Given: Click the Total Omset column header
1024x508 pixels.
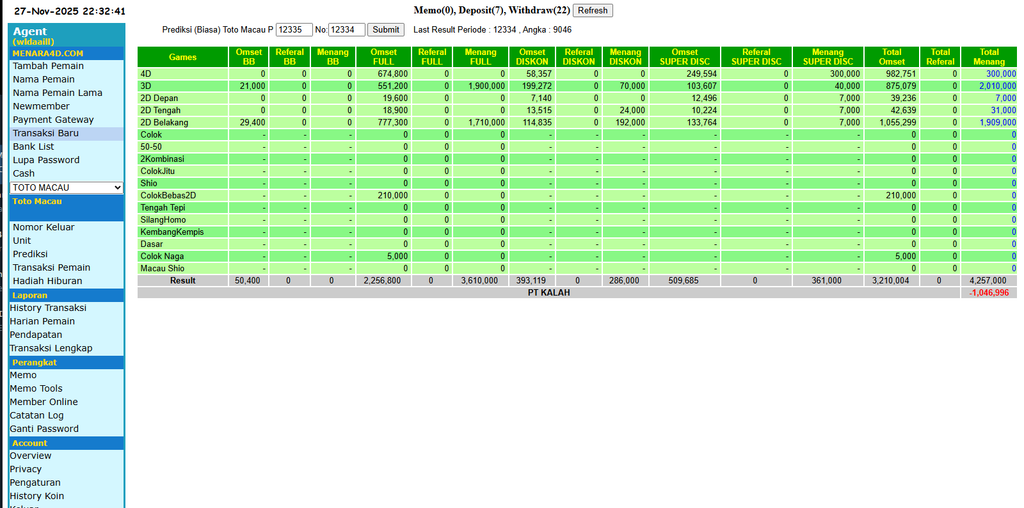Looking at the screenshot, I should tap(891, 57).
